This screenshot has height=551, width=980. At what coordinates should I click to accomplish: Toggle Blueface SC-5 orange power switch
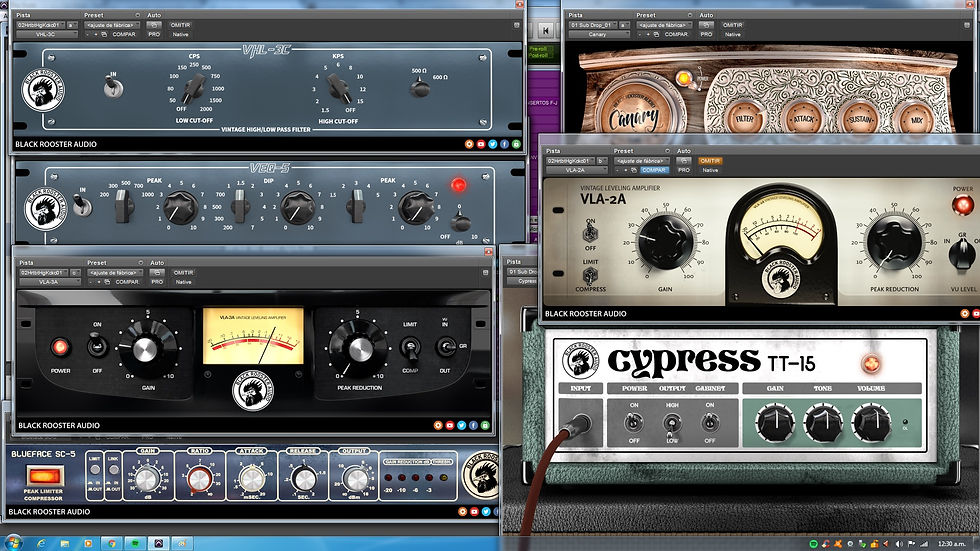[44, 476]
